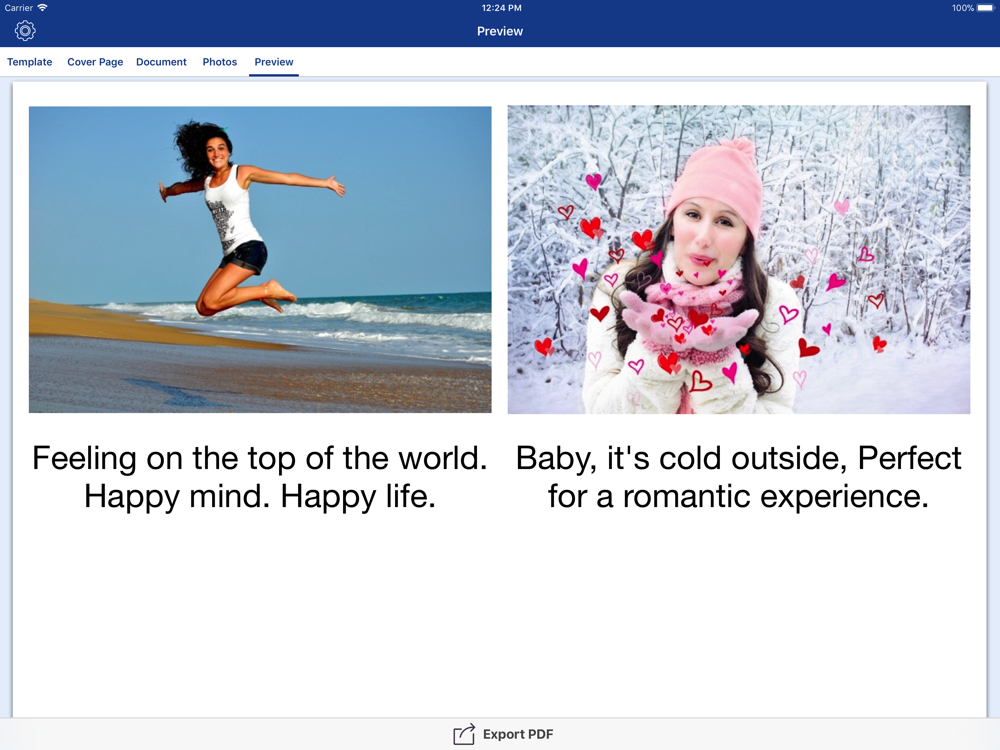Tap the Export PDF share icon

[464, 734]
